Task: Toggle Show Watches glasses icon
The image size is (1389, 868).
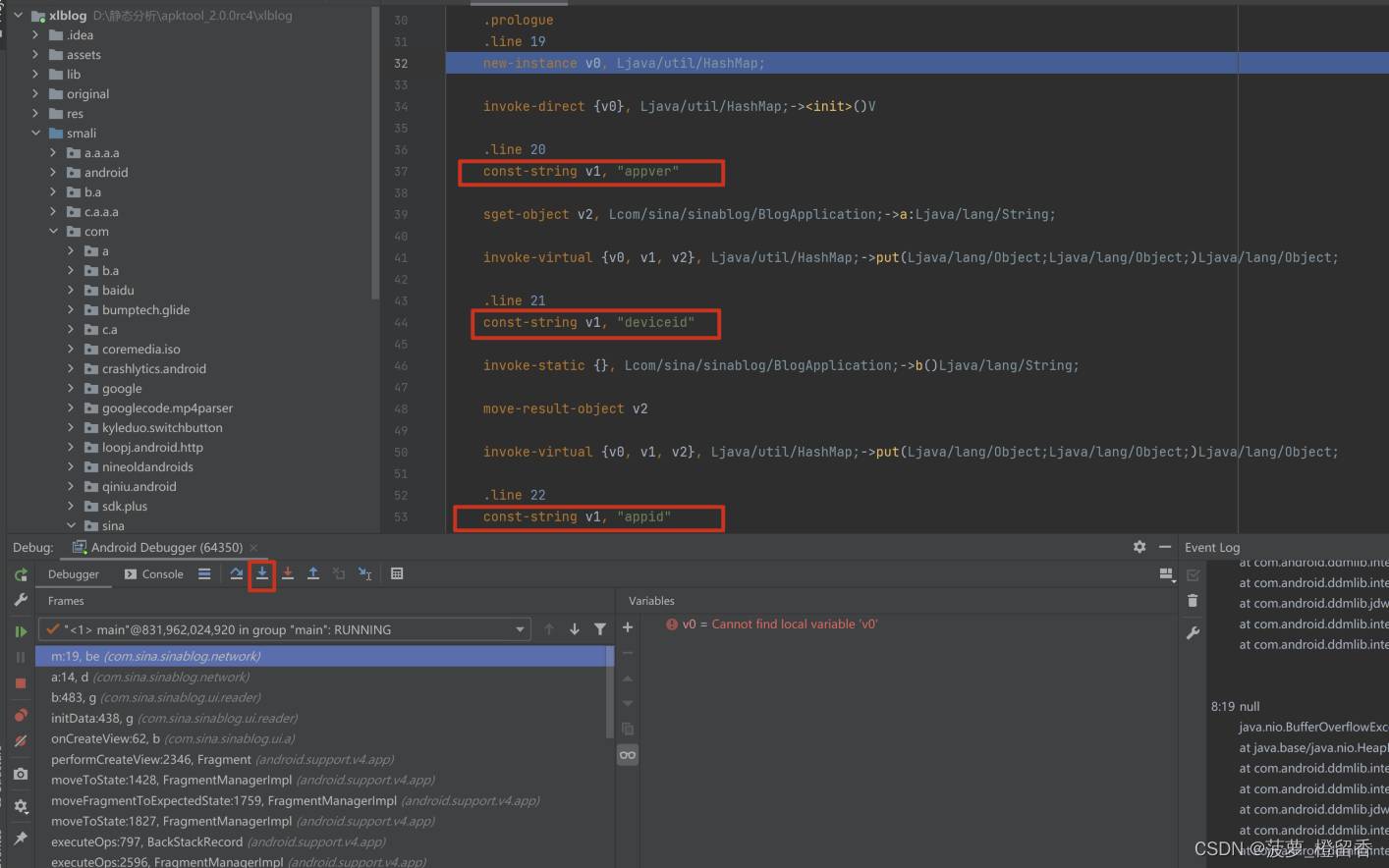Action: tap(628, 754)
